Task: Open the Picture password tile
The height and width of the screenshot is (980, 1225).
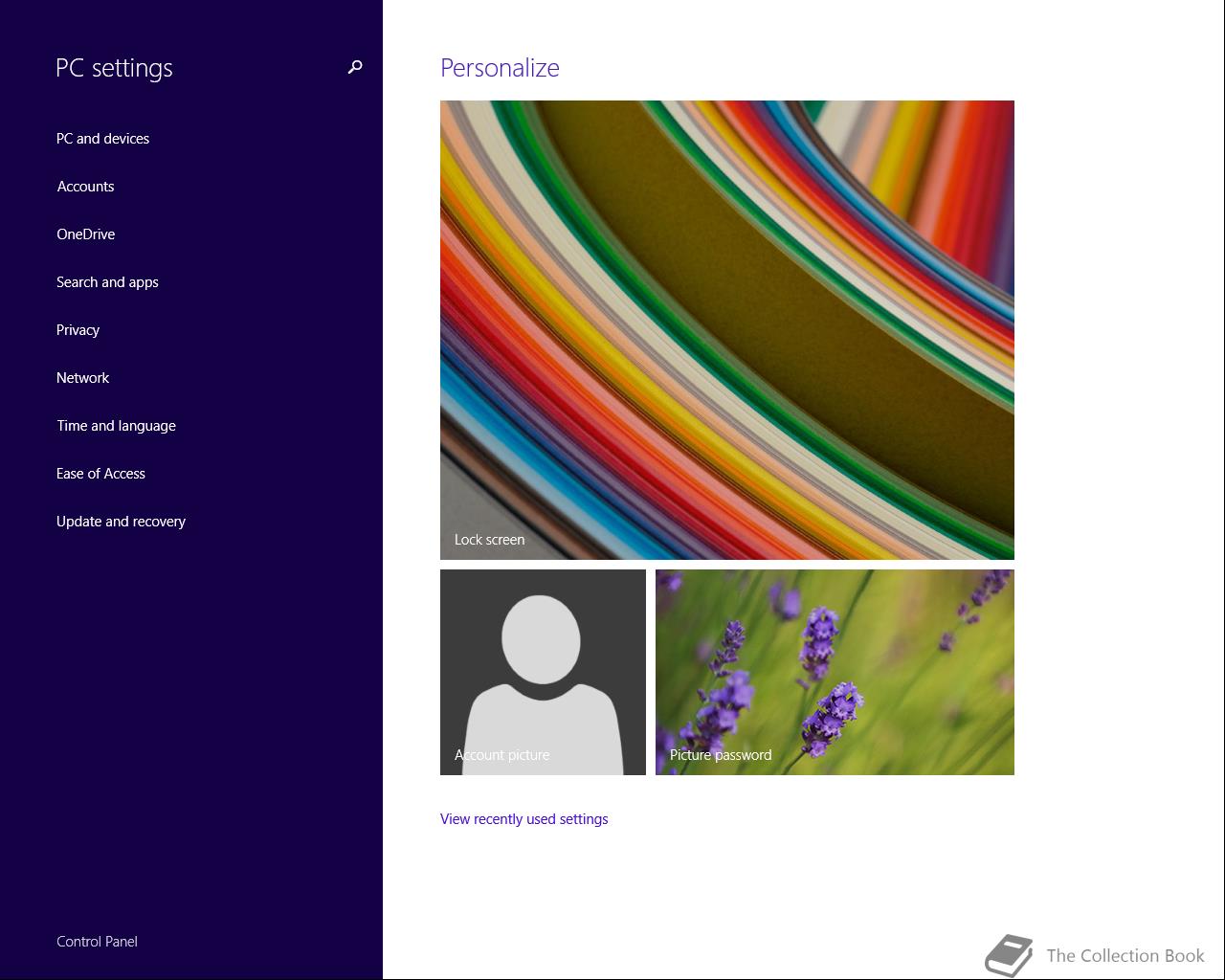Action: pos(835,672)
